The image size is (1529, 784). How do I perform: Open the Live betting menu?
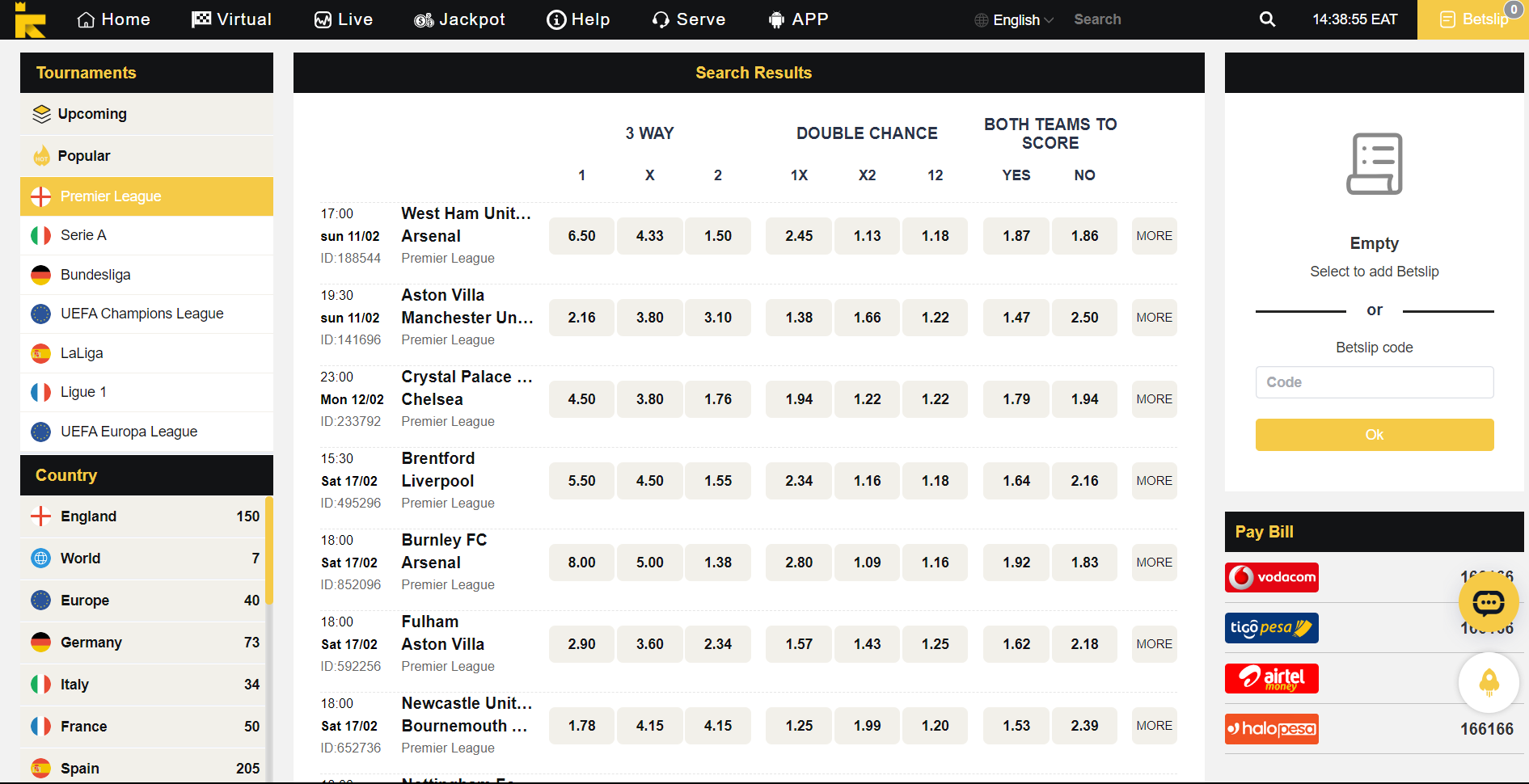click(x=344, y=19)
